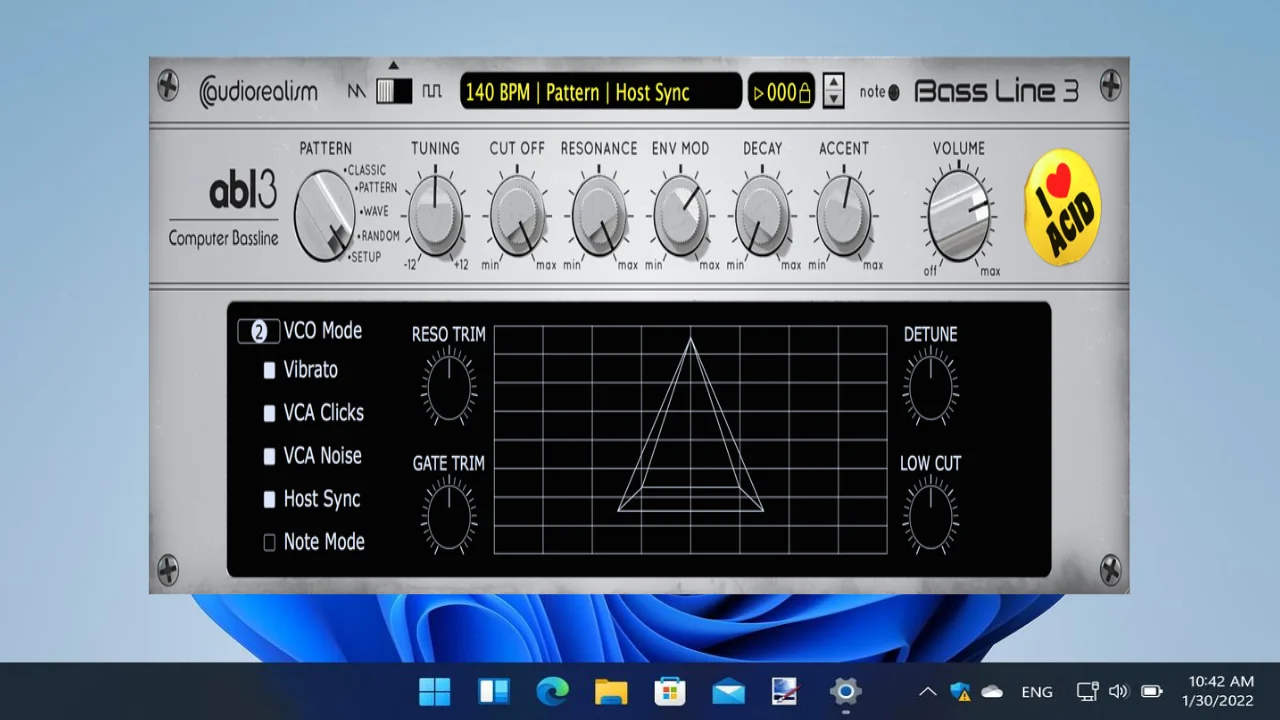This screenshot has height=720, width=1280.
Task: Toggle the Vibrato checkbox
Action: point(269,371)
